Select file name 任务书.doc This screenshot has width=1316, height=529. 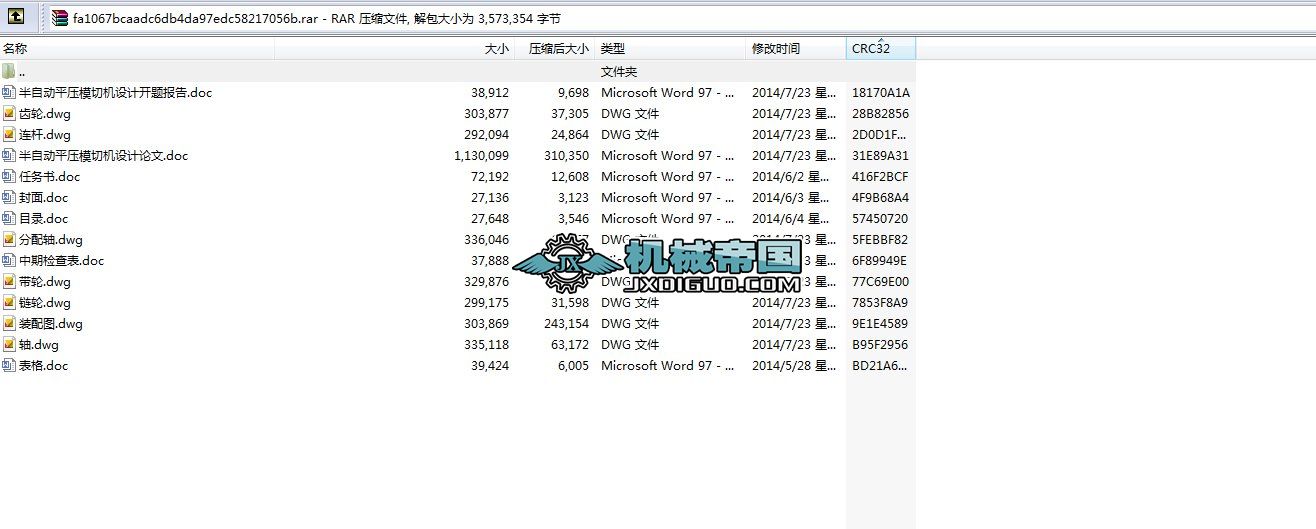pyautogui.click(x=50, y=176)
